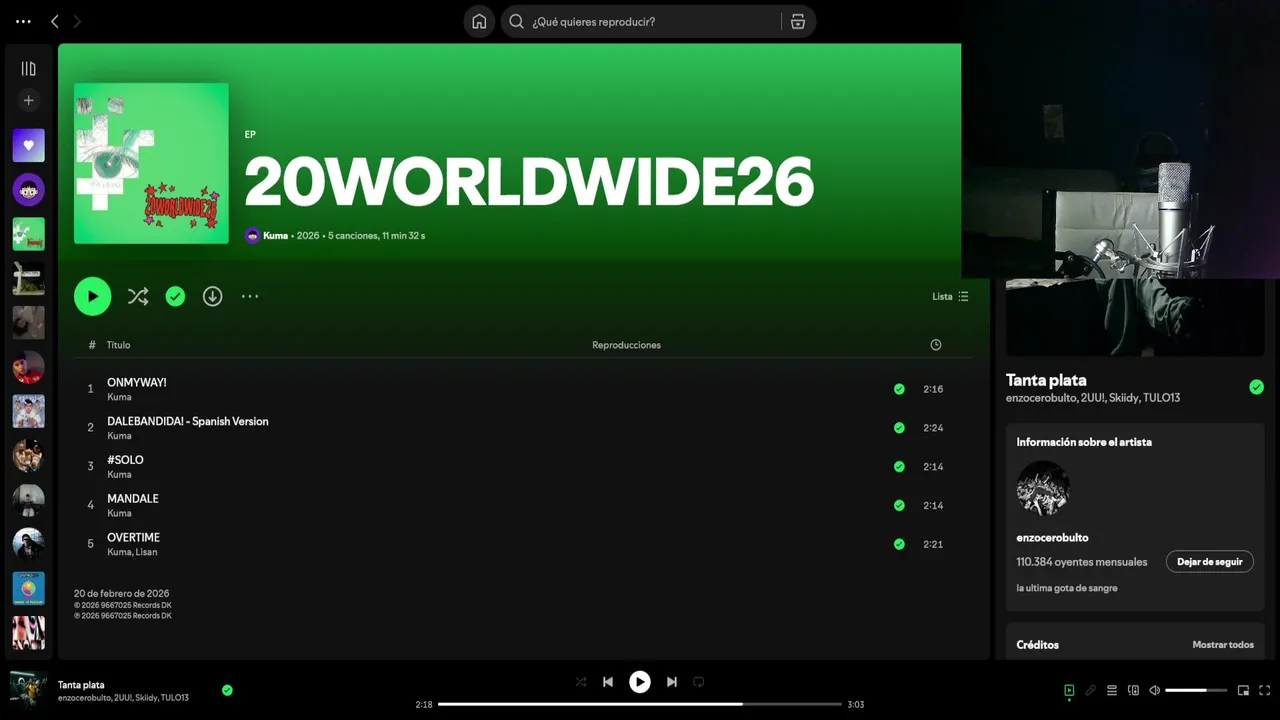Open purple cartoon avatar playlist in sidebar
Image resolution: width=1280 pixels, height=720 pixels.
[x=28, y=189]
